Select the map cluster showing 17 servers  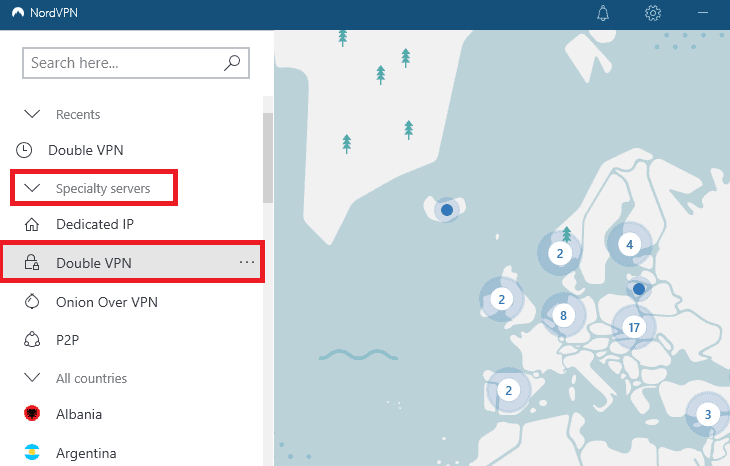coord(634,327)
